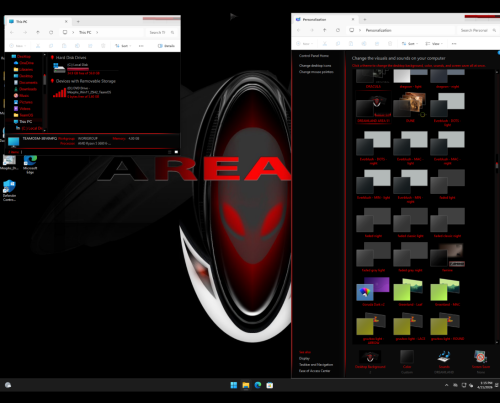Click Change desktop icons link
Screen dimensions: 500x403
tap(315, 66)
